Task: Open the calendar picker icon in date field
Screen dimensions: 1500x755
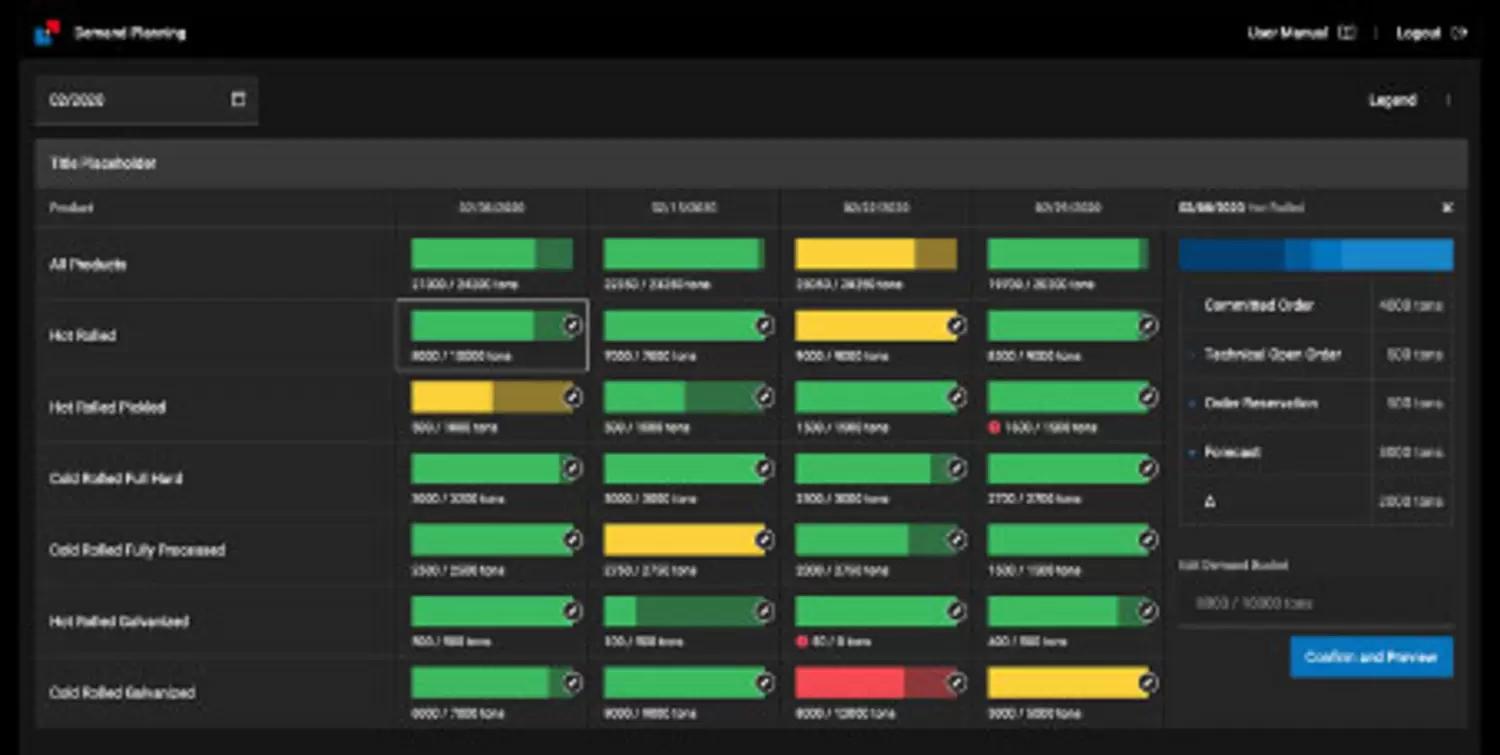Action: 238,100
